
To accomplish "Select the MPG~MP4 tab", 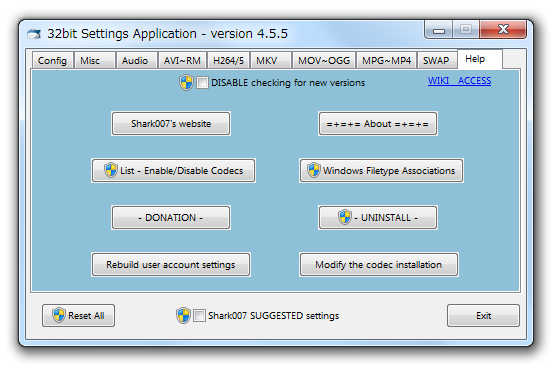I will coord(387,60).
